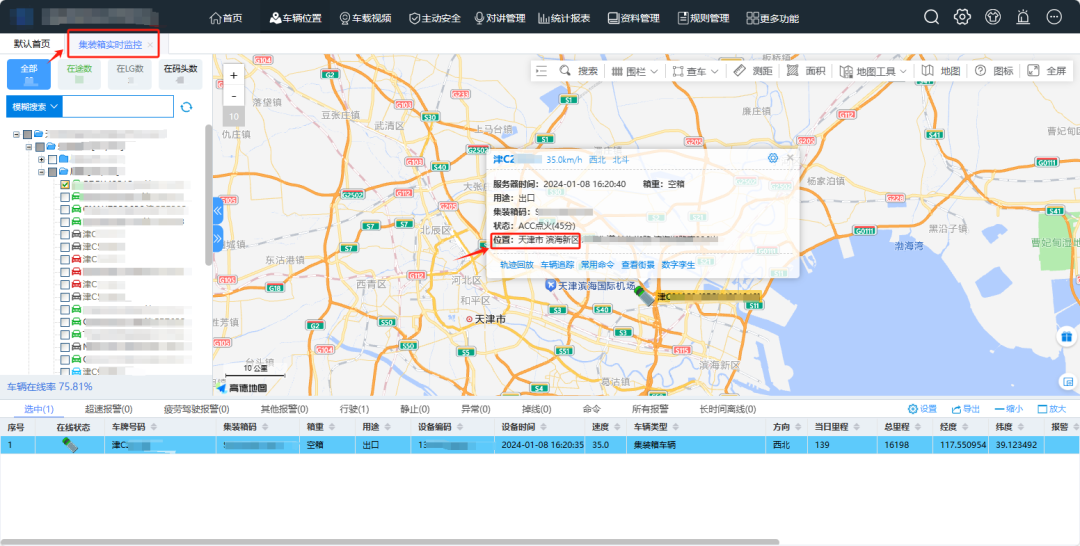Open 统计报表 menu
The image size is (1080, 546).
[564, 18]
